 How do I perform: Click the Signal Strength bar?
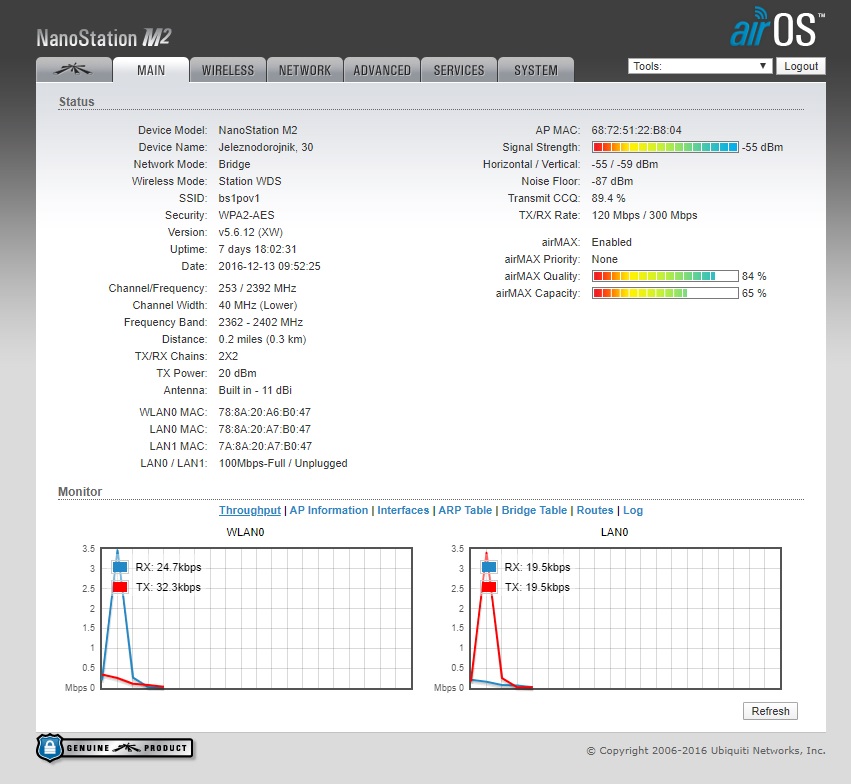pyautogui.click(x=665, y=147)
